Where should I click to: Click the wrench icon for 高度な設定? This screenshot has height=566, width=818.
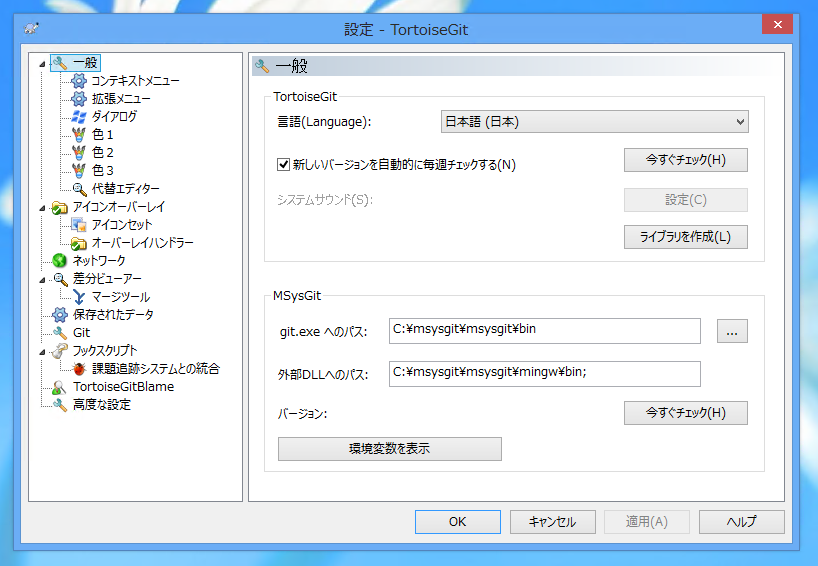(x=60, y=405)
